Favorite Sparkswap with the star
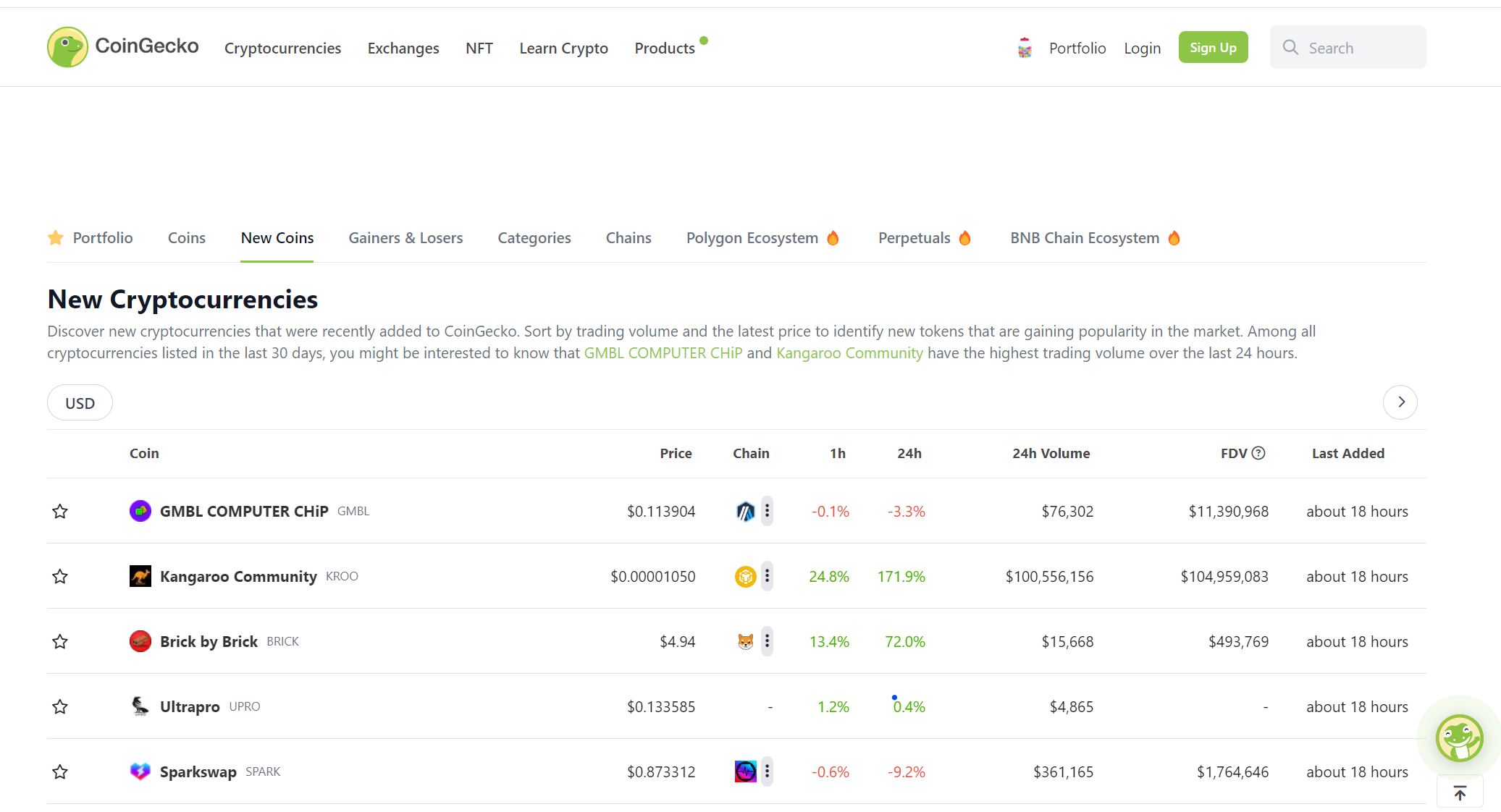 point(60,771)
